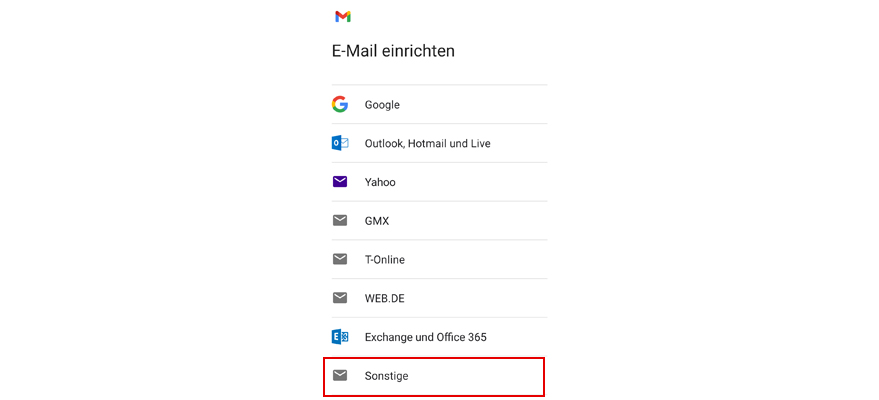
Task: Click the envelope icon beside GMX
Action: coord(340,220)
